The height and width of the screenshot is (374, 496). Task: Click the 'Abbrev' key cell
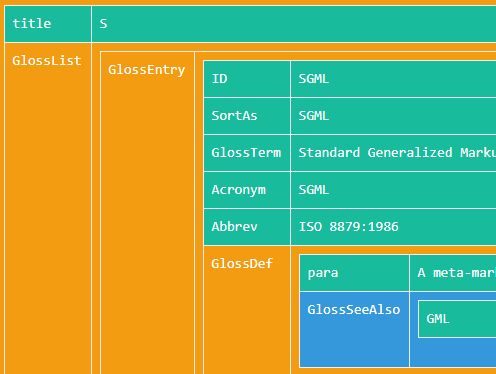(247, 227)
